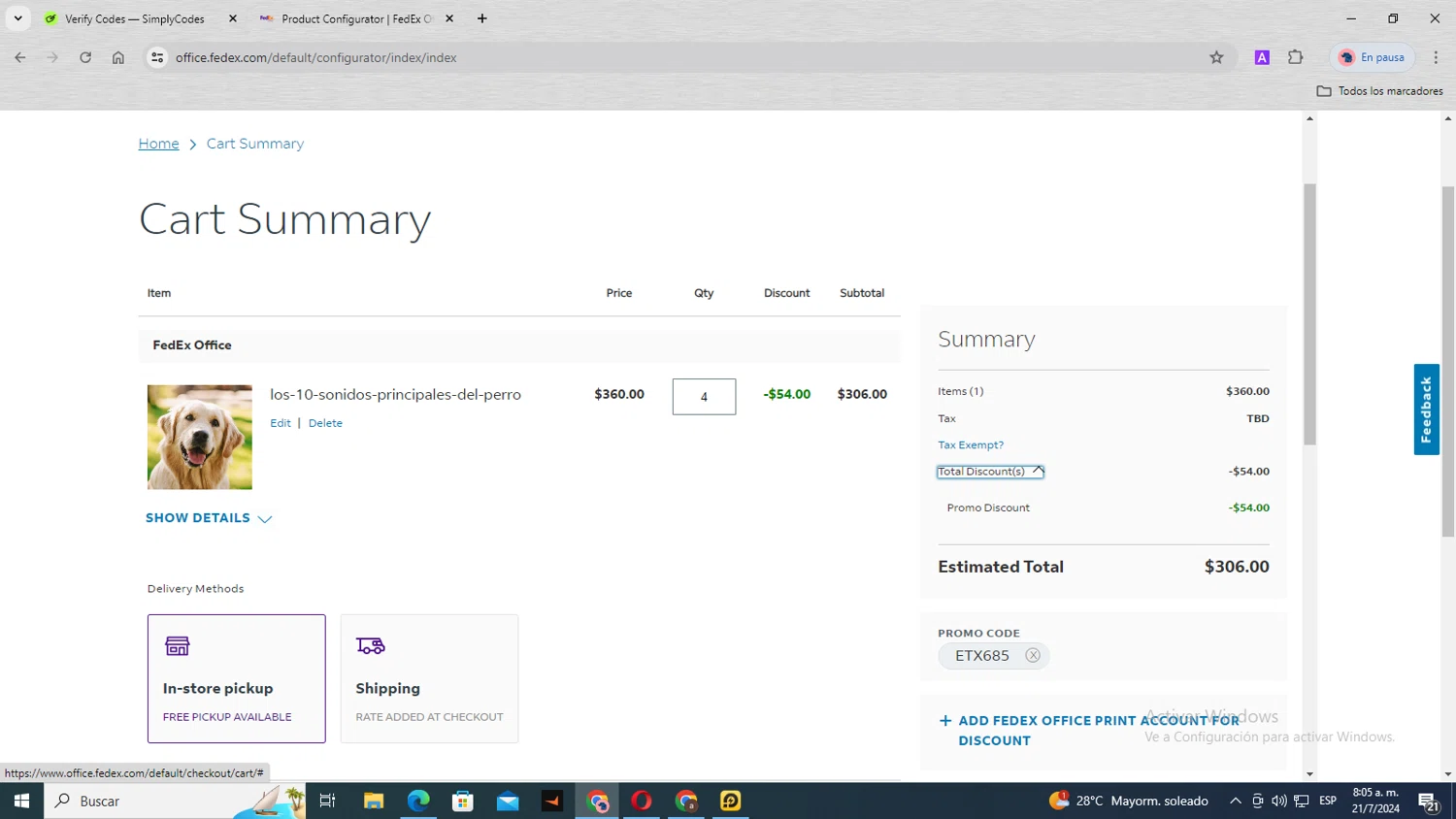Remove promo code ETX685
This screenshot has width=1456, height=819.
point(1033,656)
